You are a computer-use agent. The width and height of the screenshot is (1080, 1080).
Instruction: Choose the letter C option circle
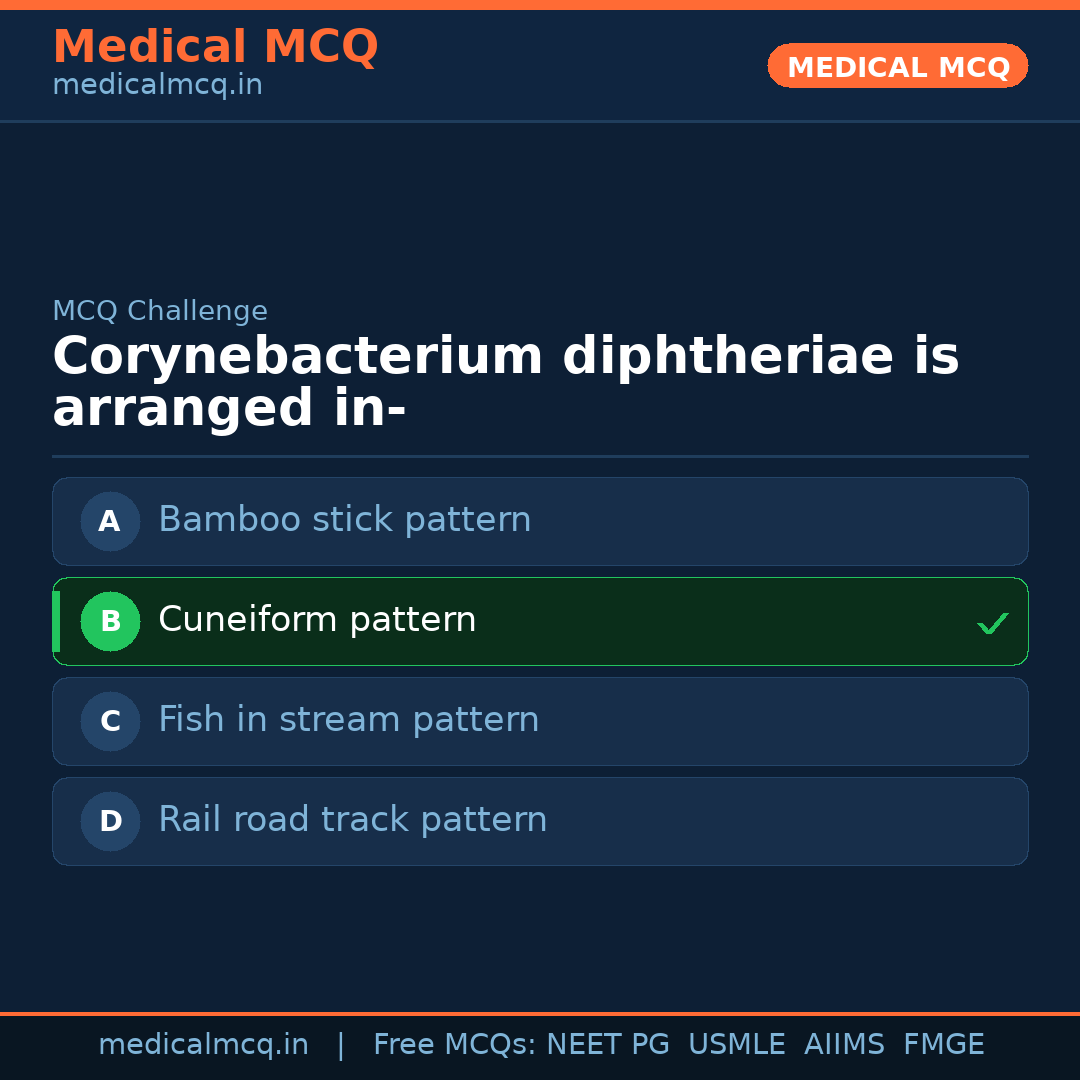pos(110,721)
